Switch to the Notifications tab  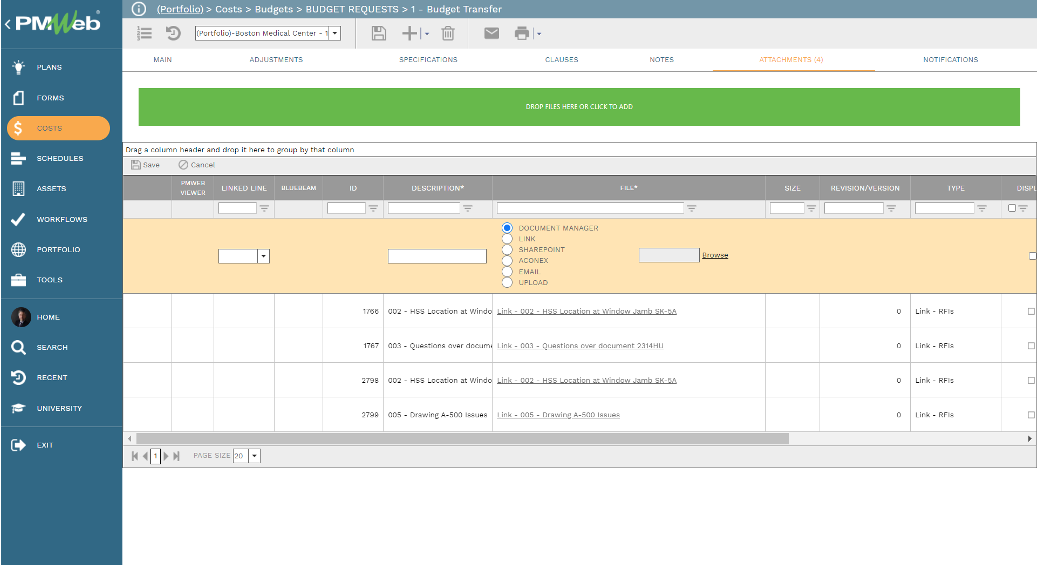951,60
